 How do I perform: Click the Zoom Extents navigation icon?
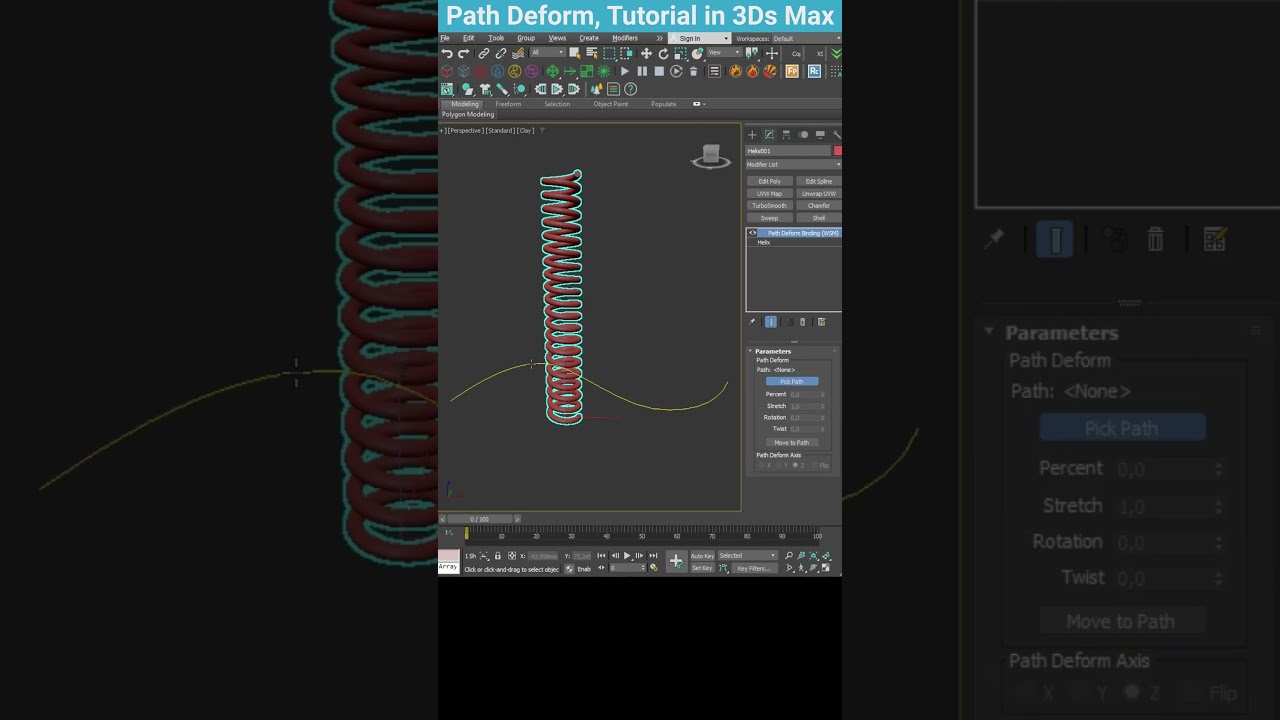tap(813, 555)
